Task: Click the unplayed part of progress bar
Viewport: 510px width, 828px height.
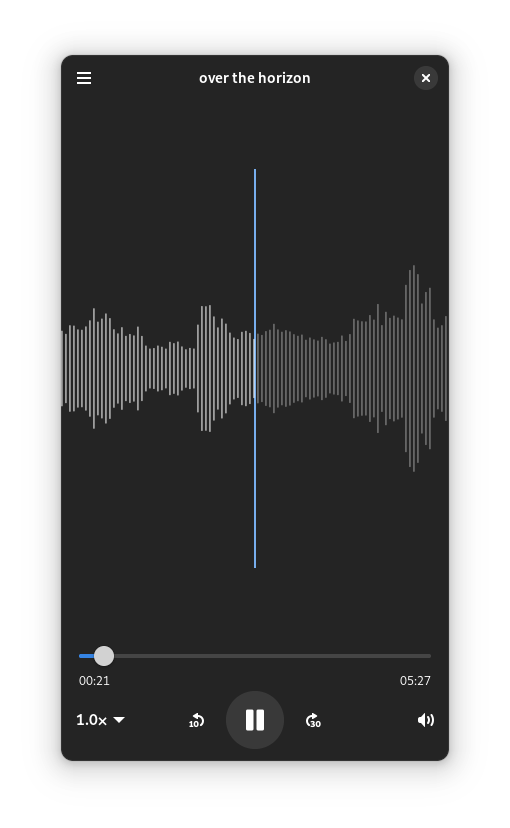Action: (272, 656)
